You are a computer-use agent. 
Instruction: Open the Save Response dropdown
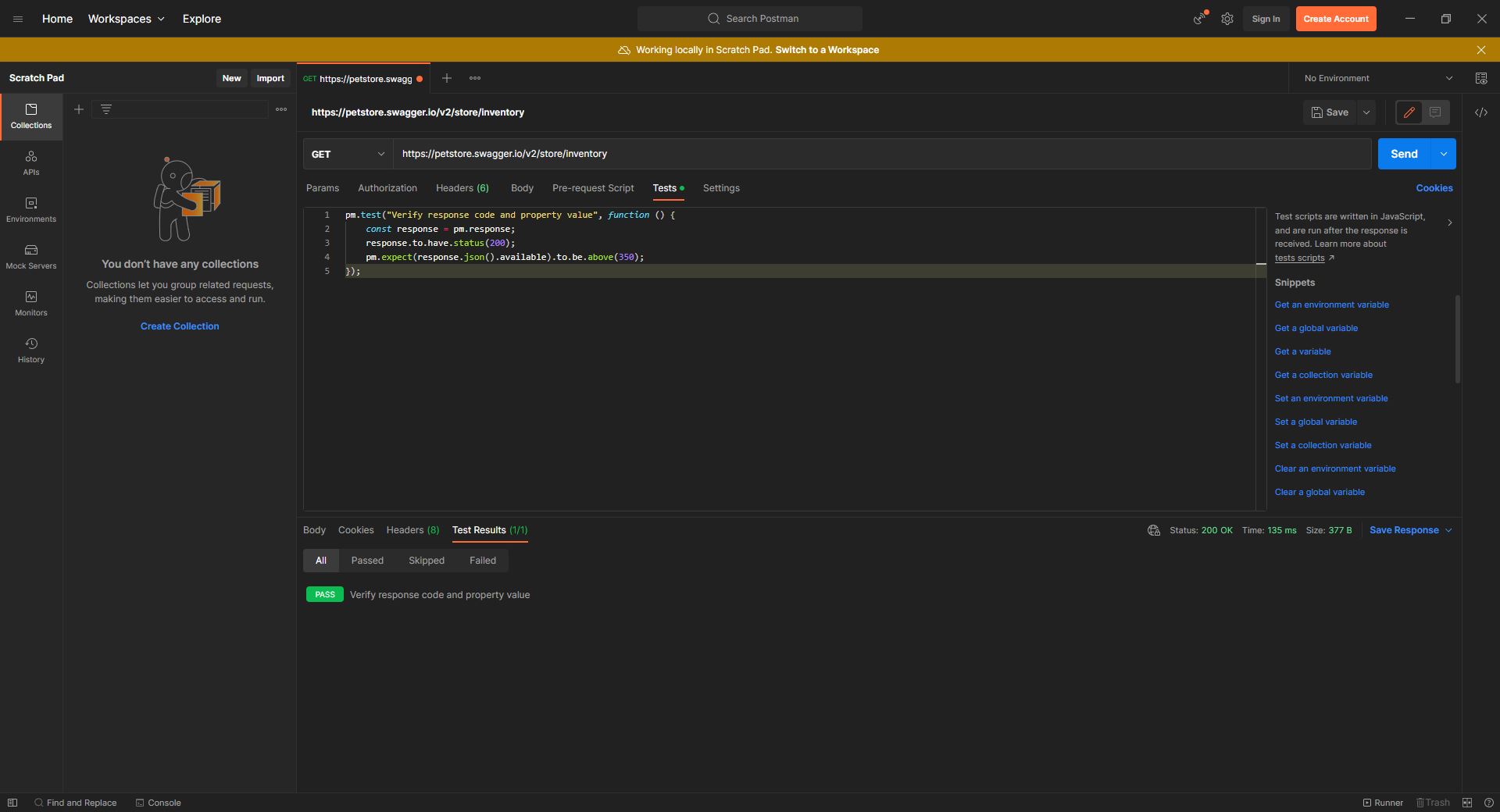[x=1411, y=530]
